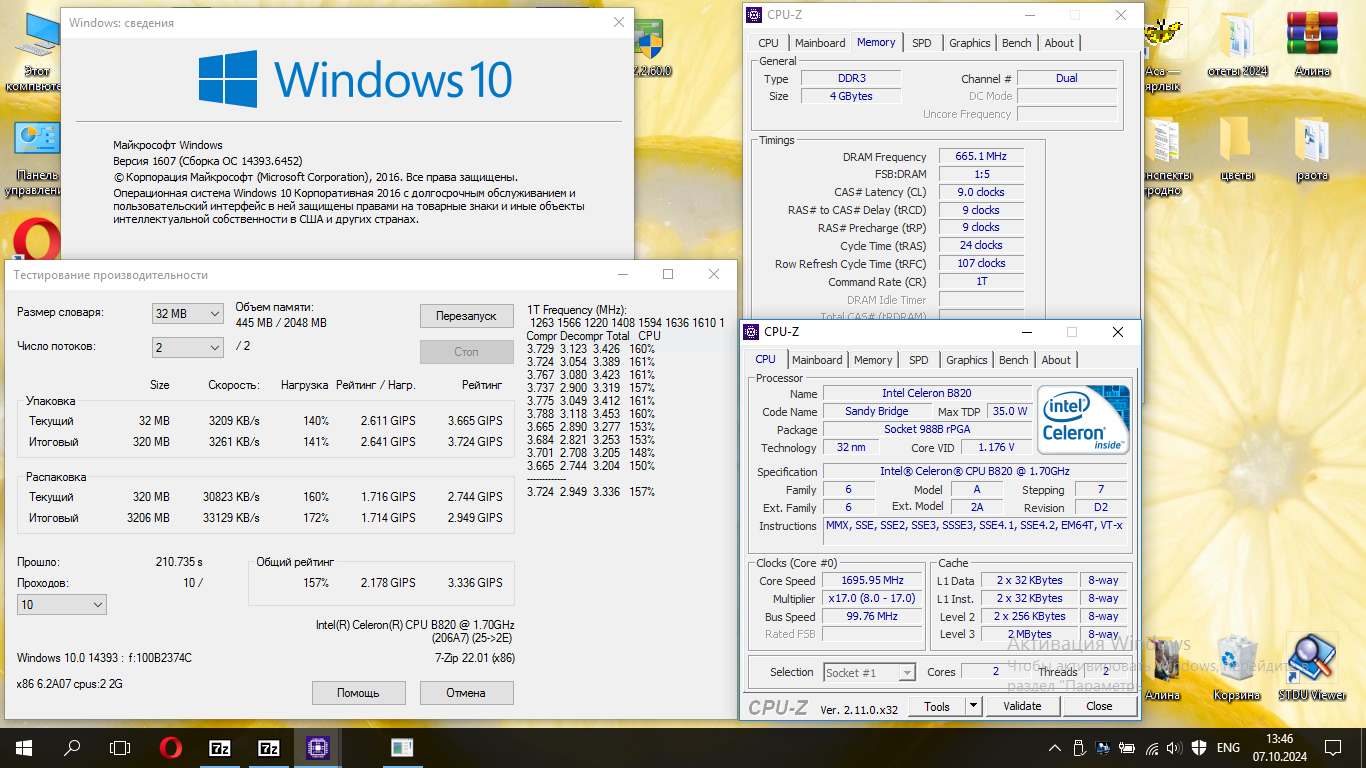This screenshot has width=1366, height=768.
Task: Click Memory Type DDR3 field
Action: (851, 79)
